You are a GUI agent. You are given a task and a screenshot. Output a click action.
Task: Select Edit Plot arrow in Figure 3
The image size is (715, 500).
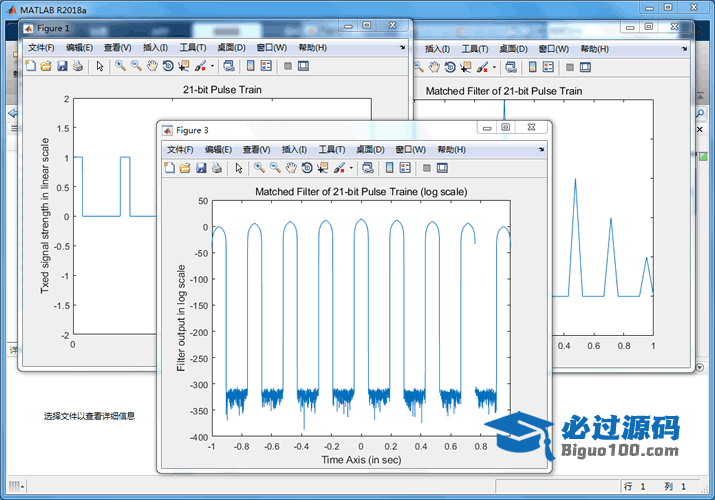[239, 168]
